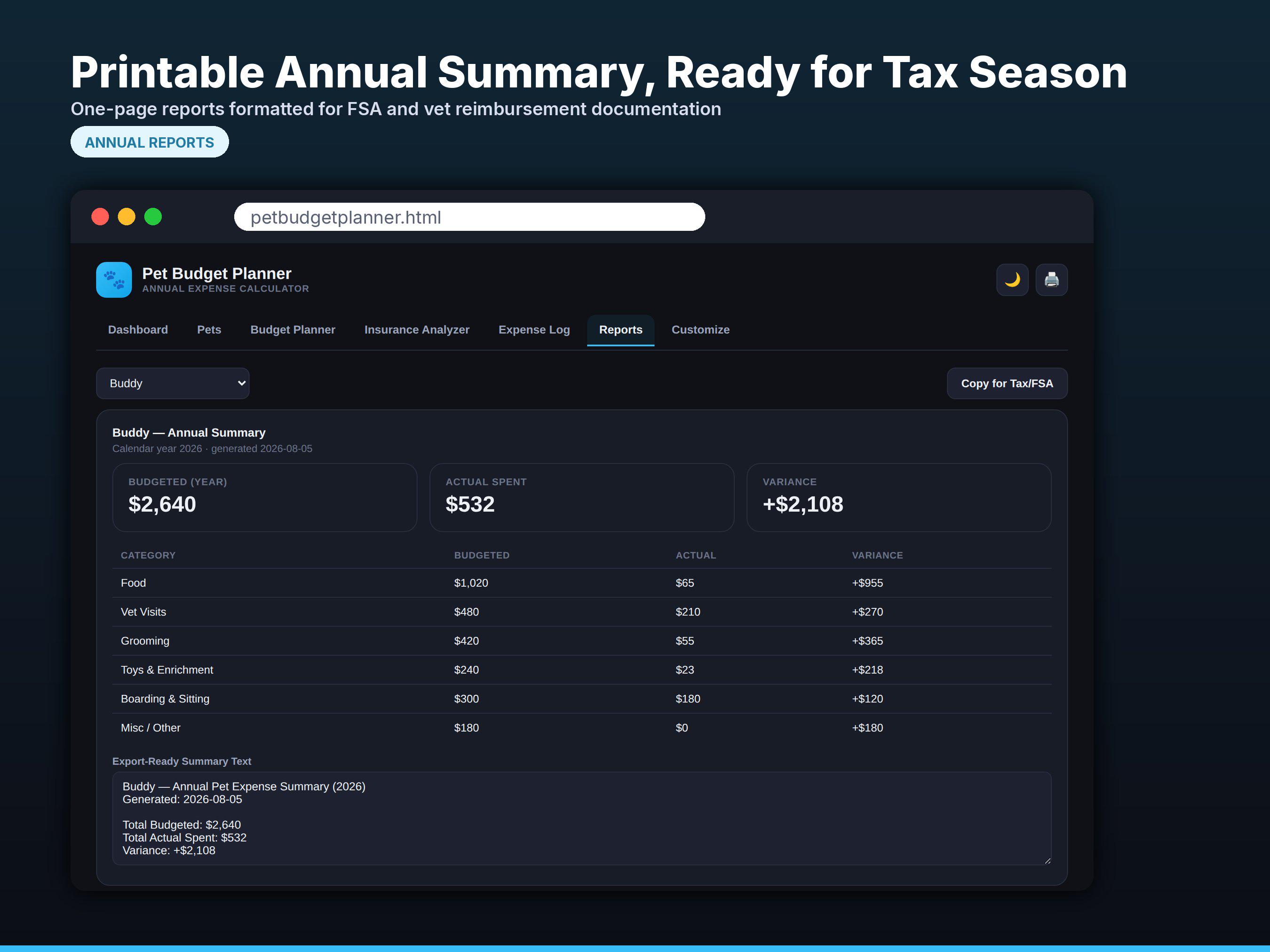Go to the Budget Planner tab

tap(293, 330)
